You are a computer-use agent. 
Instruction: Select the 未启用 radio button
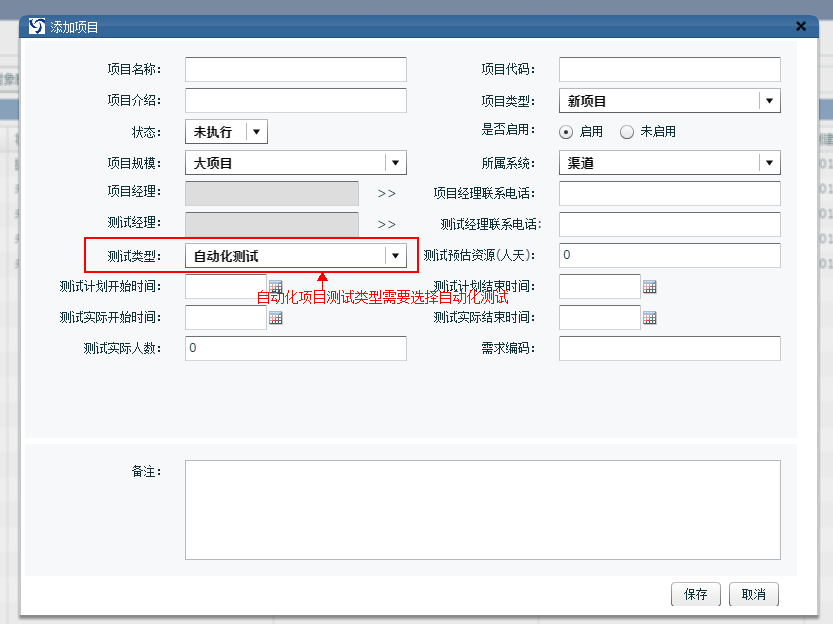click(627, 132)
